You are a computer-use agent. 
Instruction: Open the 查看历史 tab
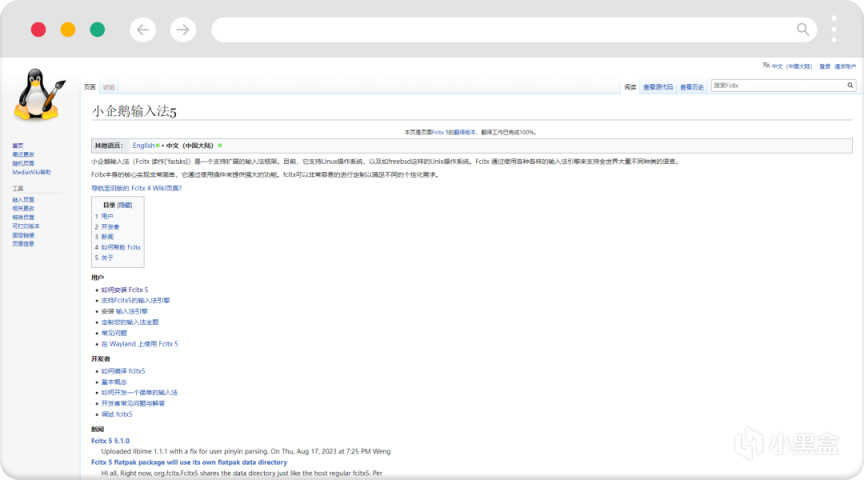692,87
